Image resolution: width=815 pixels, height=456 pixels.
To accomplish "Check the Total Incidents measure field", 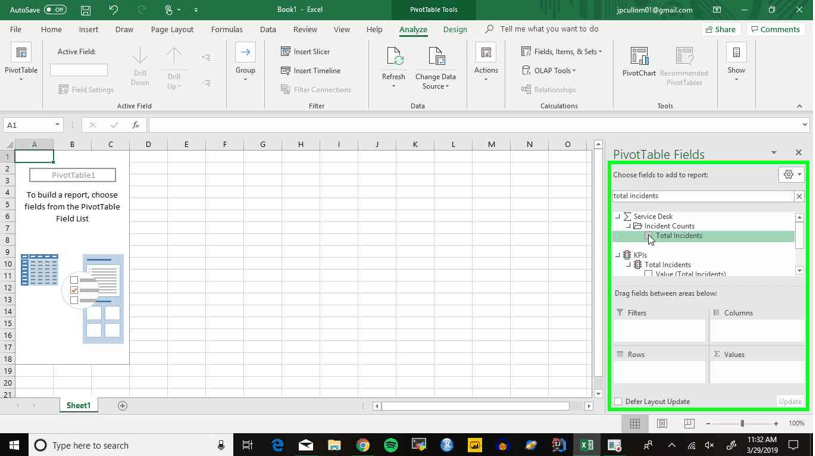I will [x=648, y=236].
